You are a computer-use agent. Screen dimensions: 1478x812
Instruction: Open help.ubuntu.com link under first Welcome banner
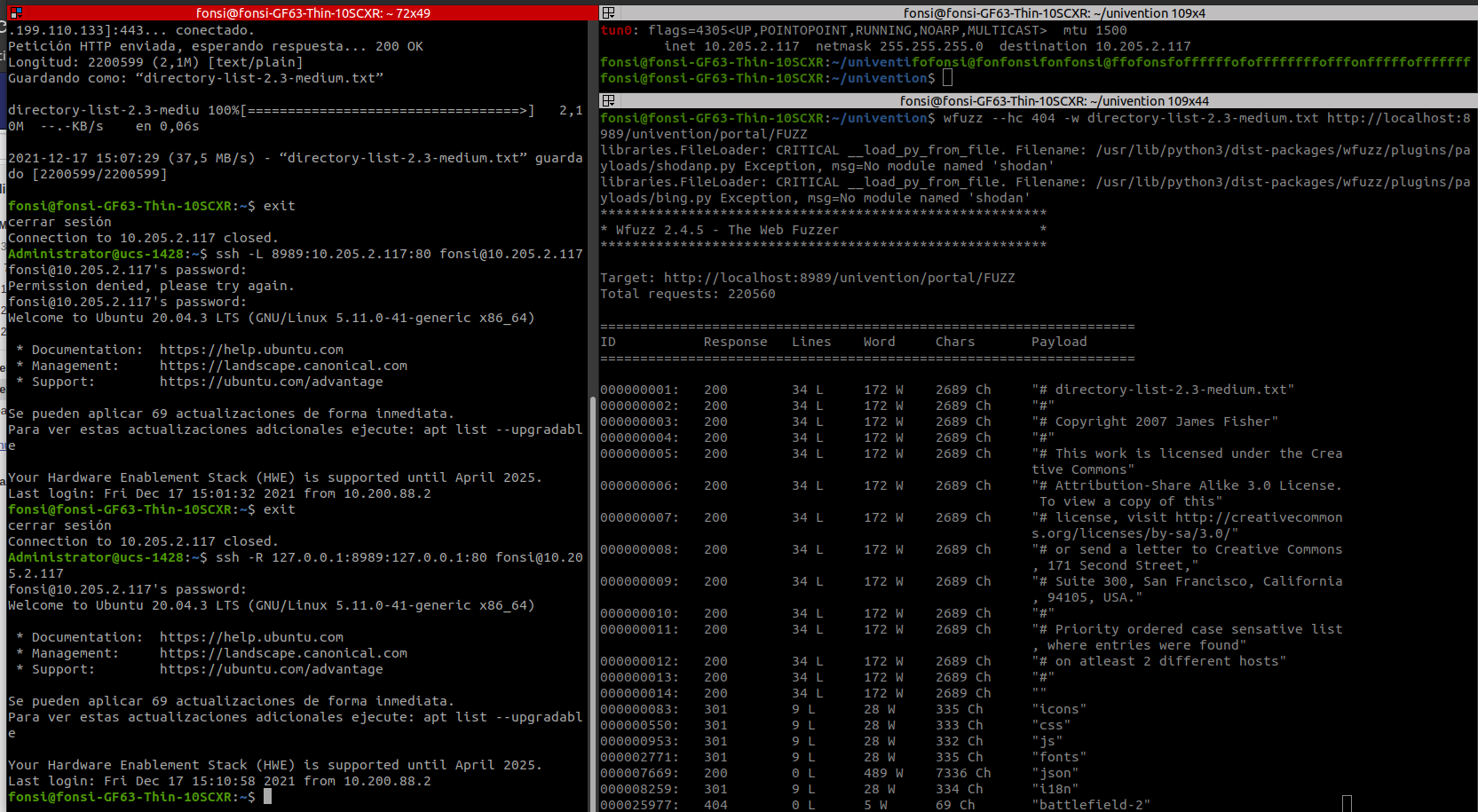click(x=251, y=350)
